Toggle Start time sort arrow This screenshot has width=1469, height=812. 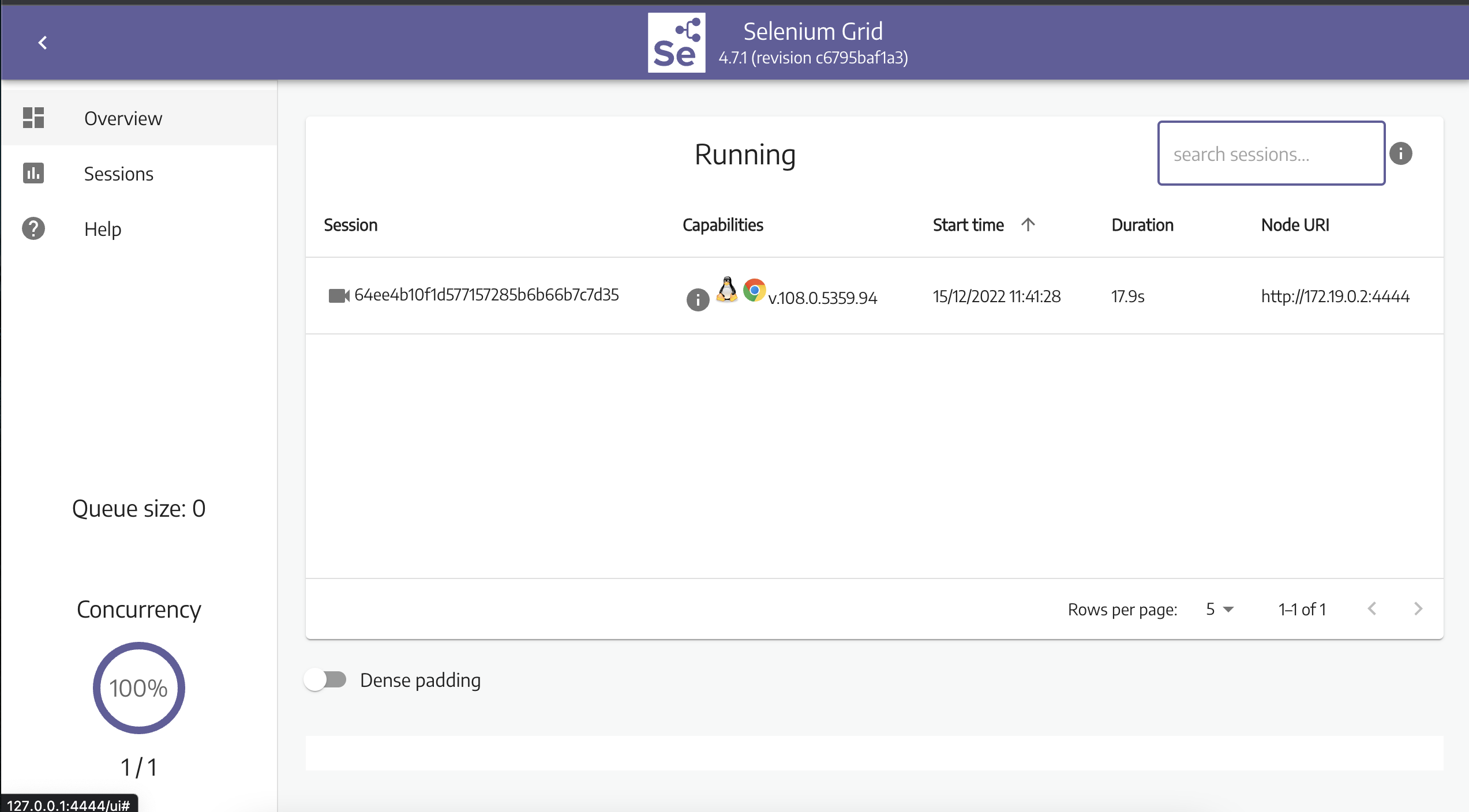[1028, 224]
